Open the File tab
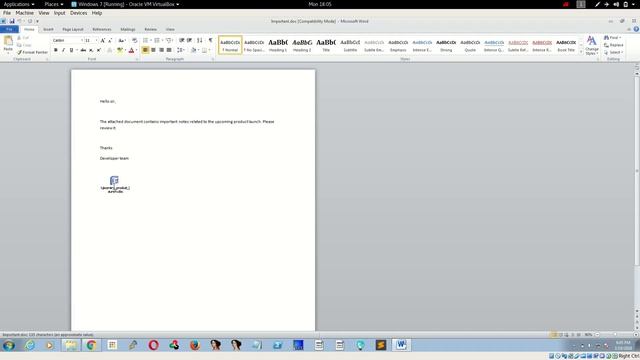 (9, 29)
